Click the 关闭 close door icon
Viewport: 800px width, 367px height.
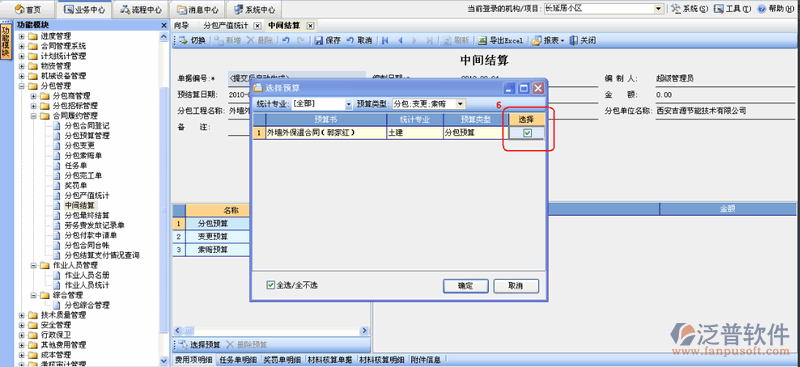click(574, 41)
